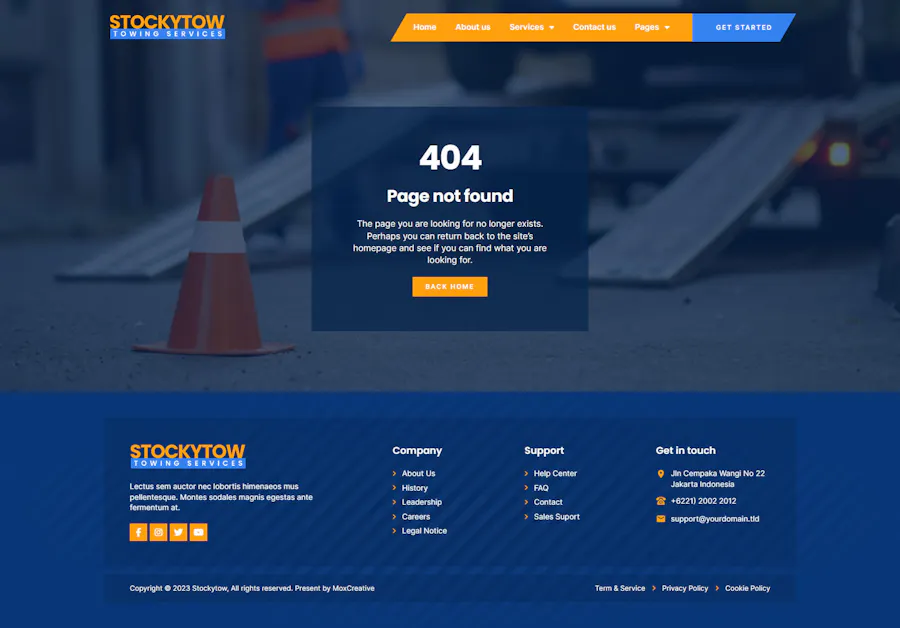Click the 404 heading
The height and width of the screenshot is (628, 900).
(451, 157)
